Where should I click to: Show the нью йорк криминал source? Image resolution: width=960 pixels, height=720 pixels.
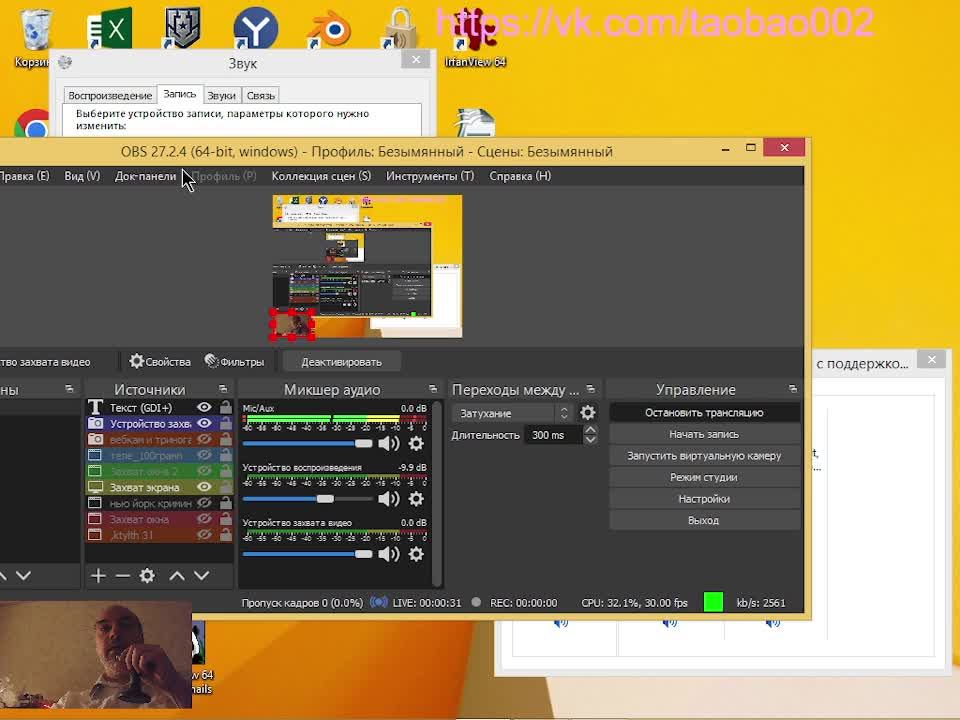(x=204, y=503)
